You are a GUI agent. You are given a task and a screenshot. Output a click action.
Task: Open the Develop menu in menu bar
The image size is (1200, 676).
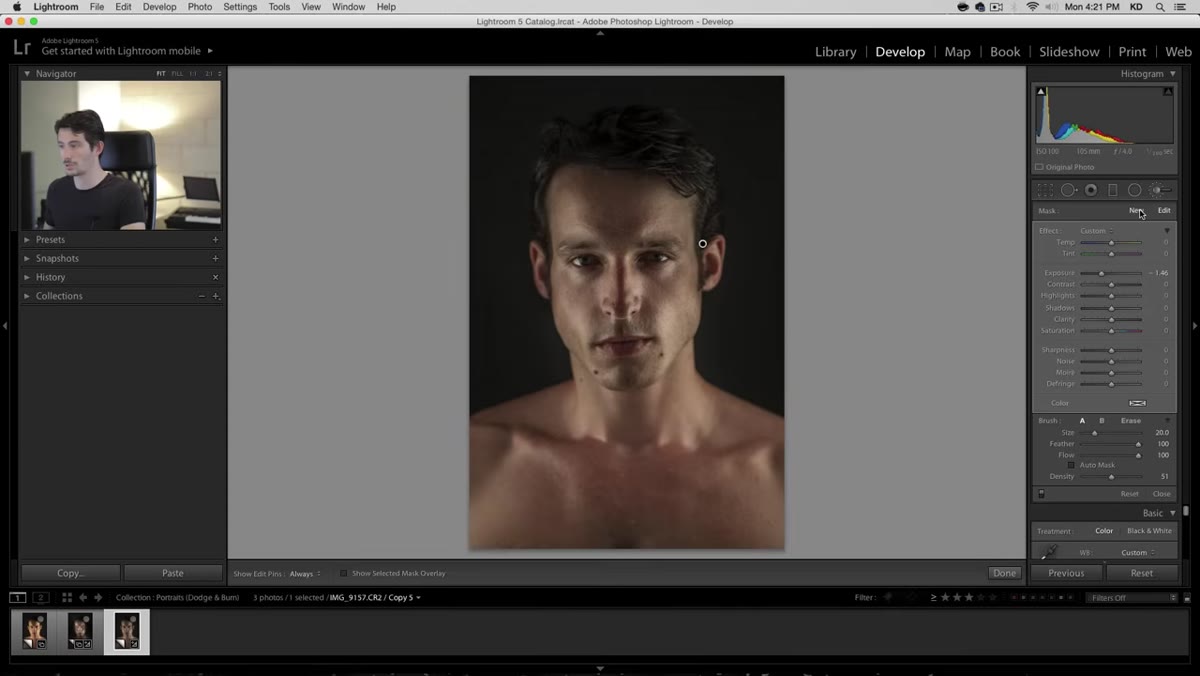[x=159, y=7]
